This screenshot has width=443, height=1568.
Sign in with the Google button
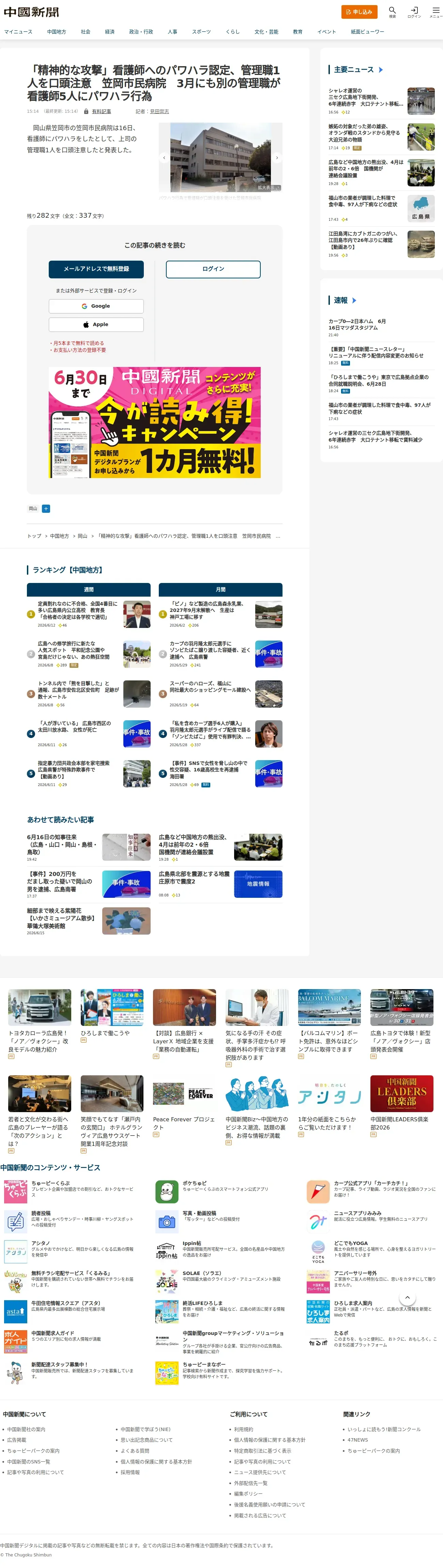[96, 306]
